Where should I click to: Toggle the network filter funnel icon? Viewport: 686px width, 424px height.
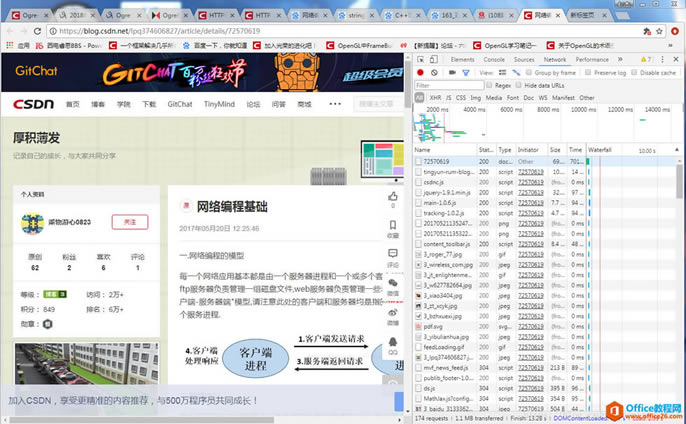(466, 73)
